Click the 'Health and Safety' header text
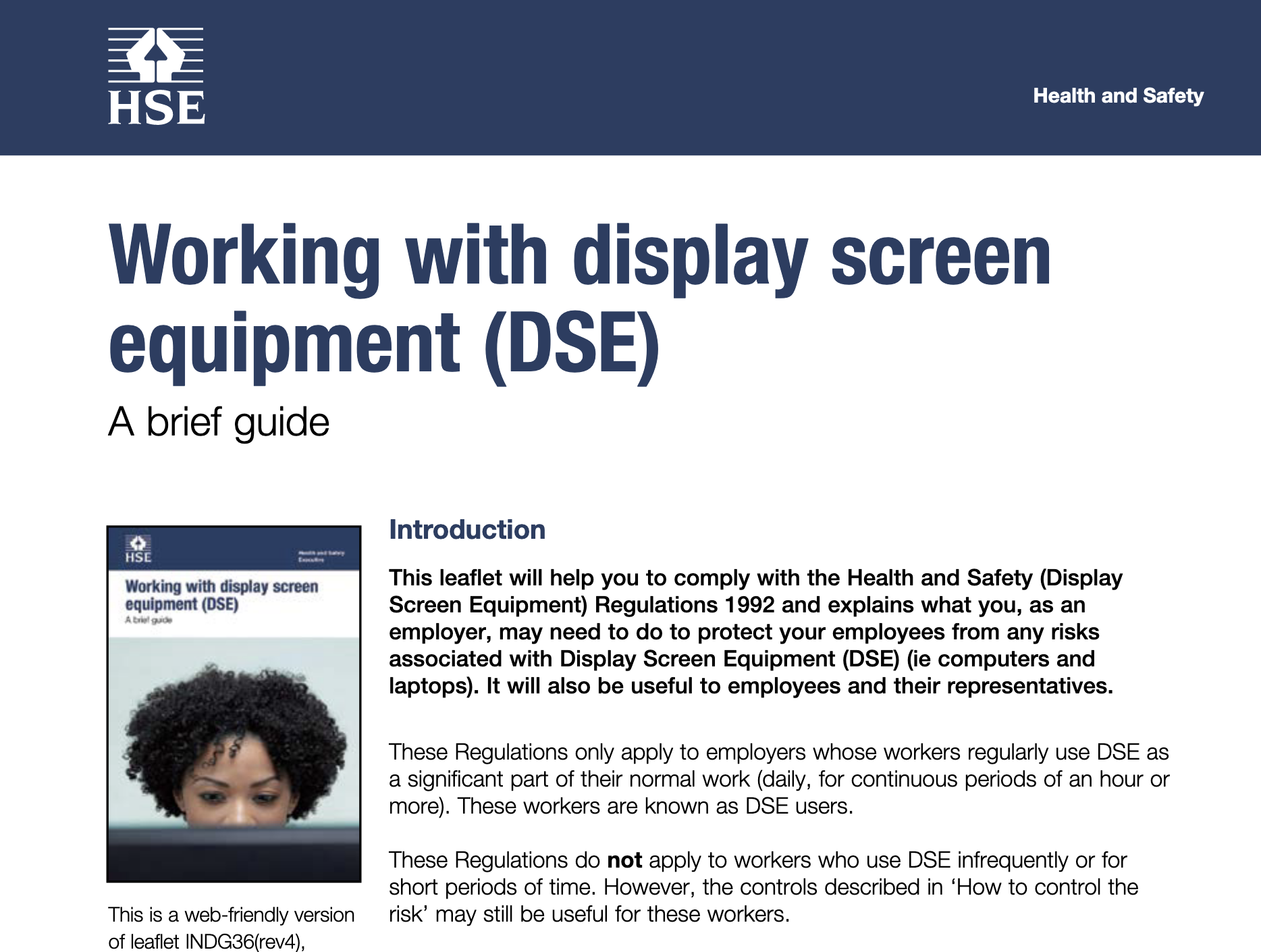1261x952 pixels. 1118,96
